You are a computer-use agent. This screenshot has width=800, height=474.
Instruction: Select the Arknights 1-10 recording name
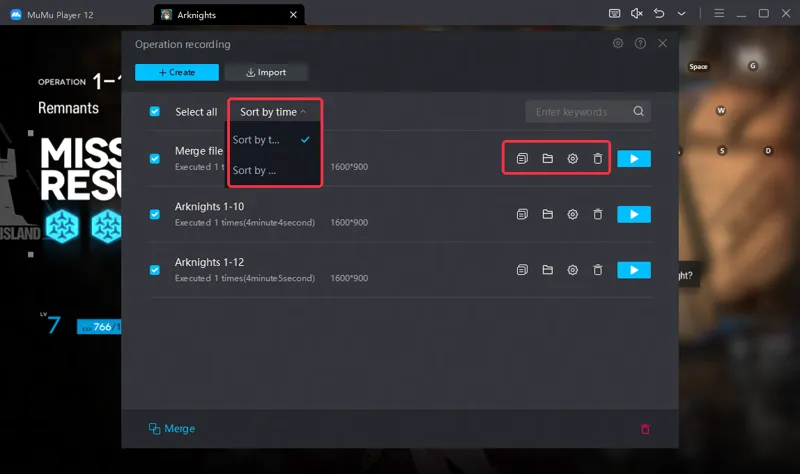click(x=209, y=207)
